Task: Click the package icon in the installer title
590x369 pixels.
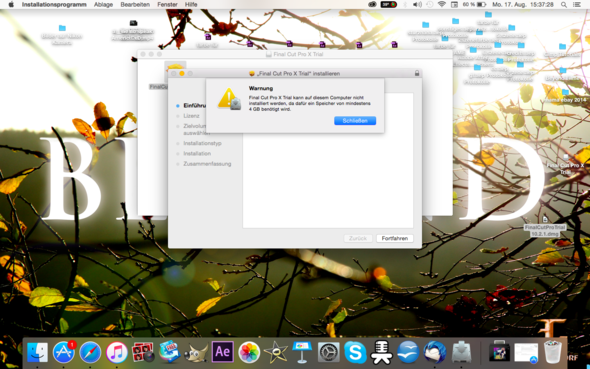Action: (x=252, y=74)
